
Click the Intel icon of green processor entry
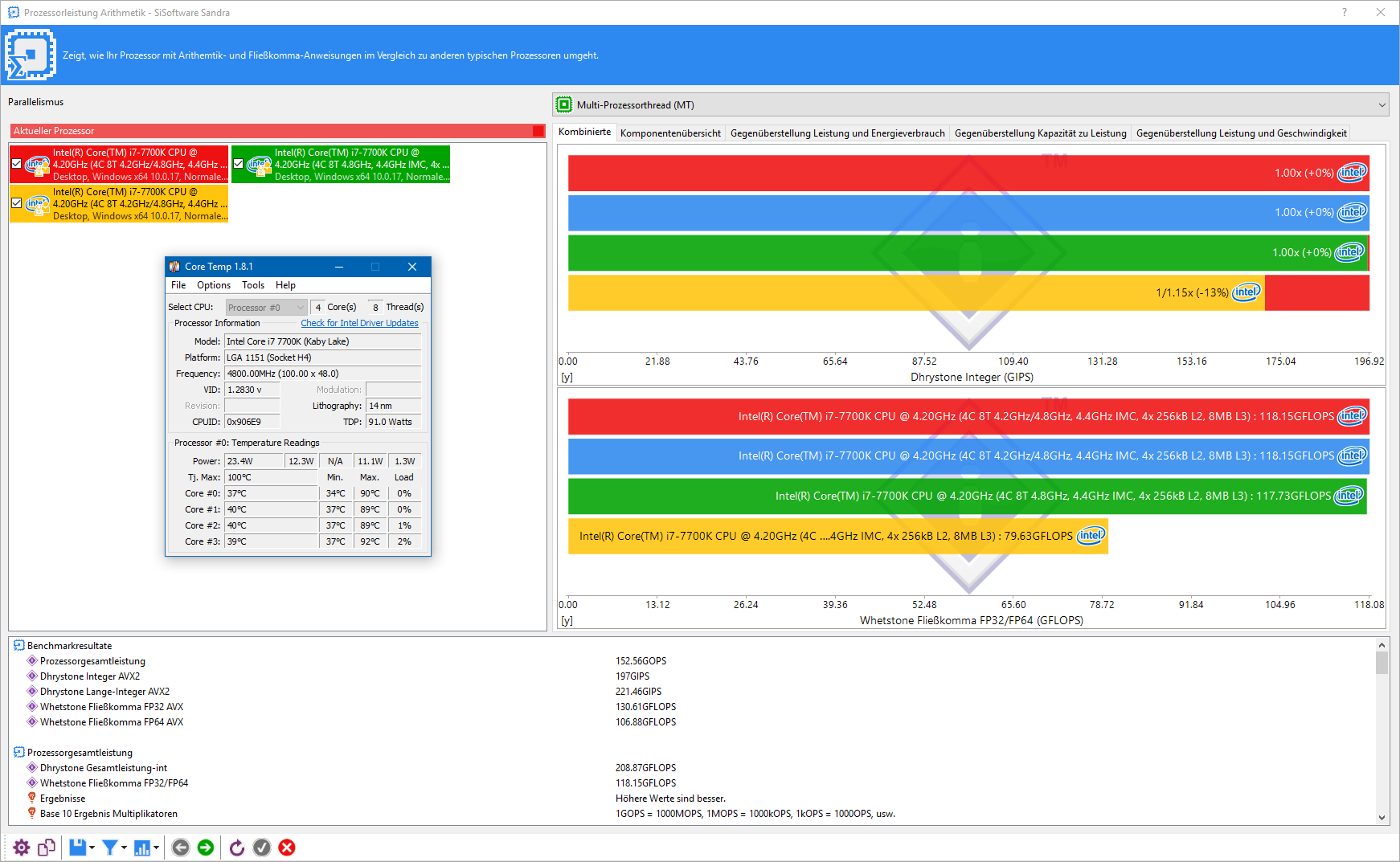pyautogui.click(x=259, y=165)
